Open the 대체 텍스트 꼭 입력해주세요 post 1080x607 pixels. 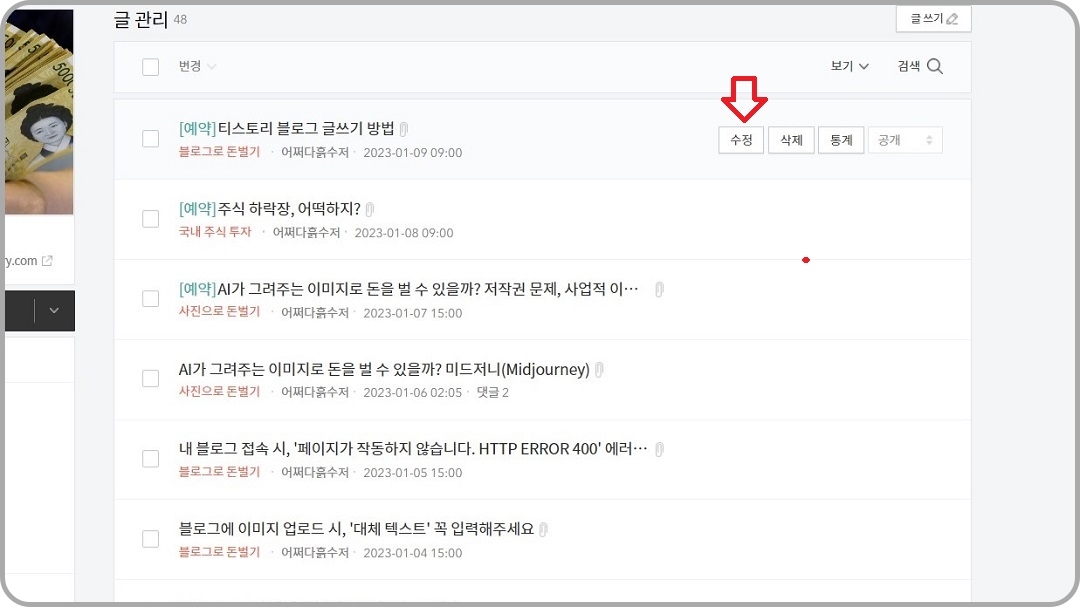(356, 528)
